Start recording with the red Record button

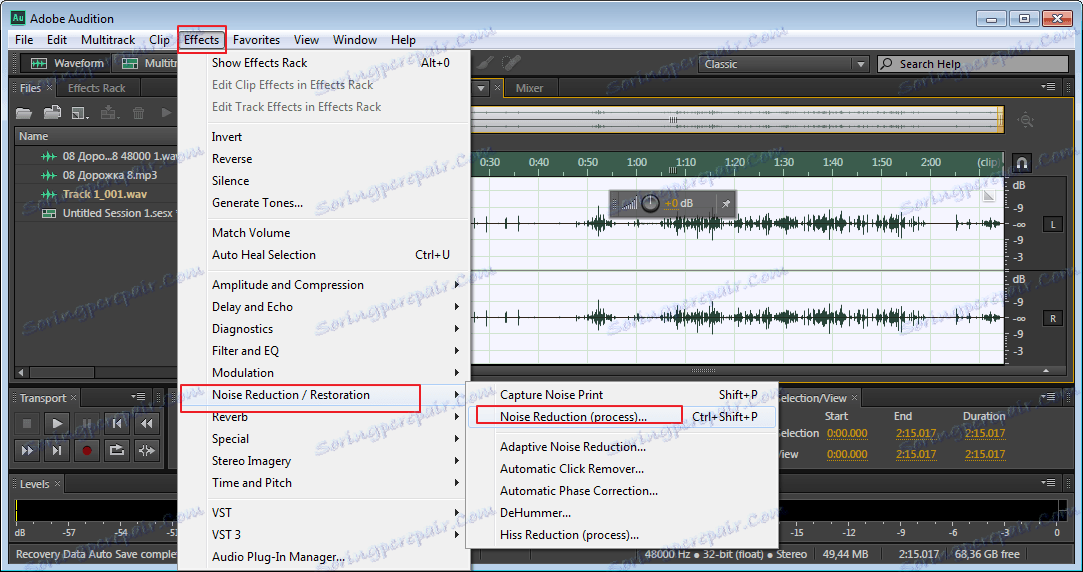[87, 450]
